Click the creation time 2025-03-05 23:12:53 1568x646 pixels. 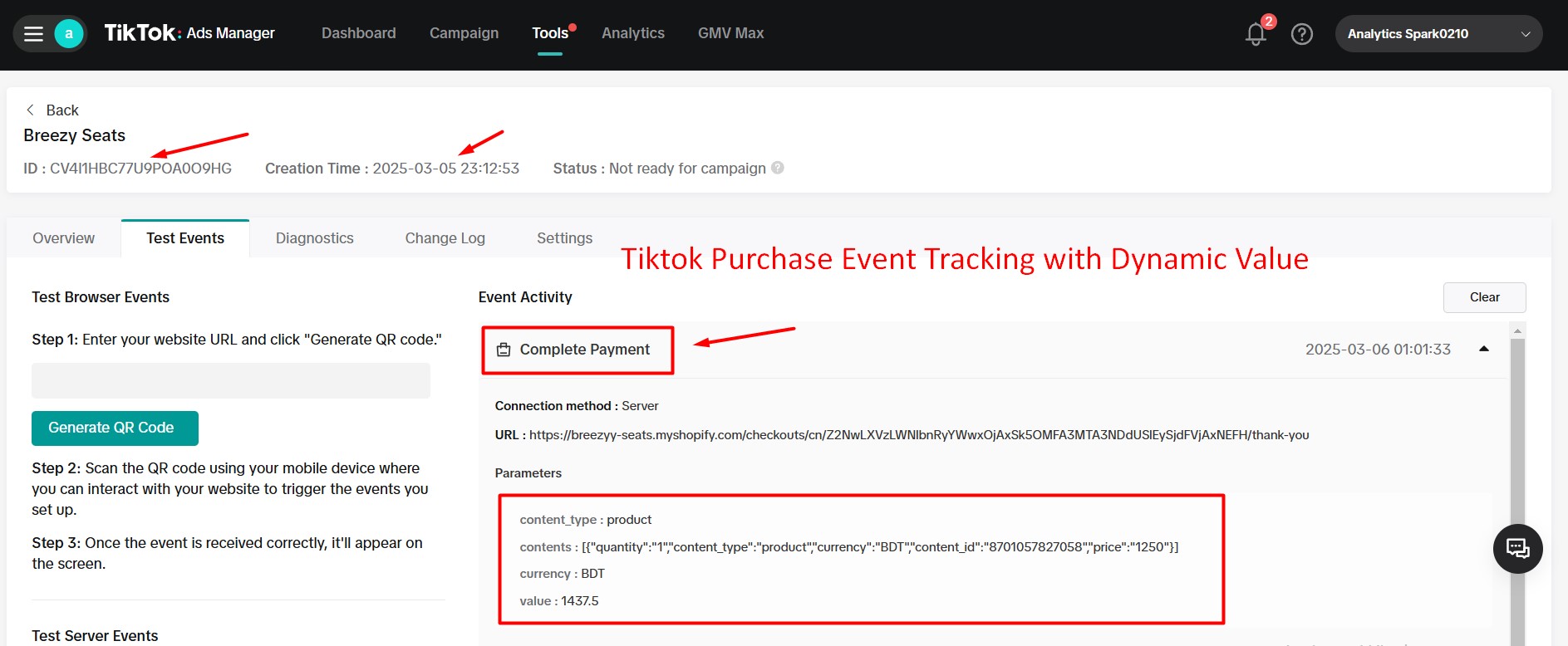tap(445, 169)
